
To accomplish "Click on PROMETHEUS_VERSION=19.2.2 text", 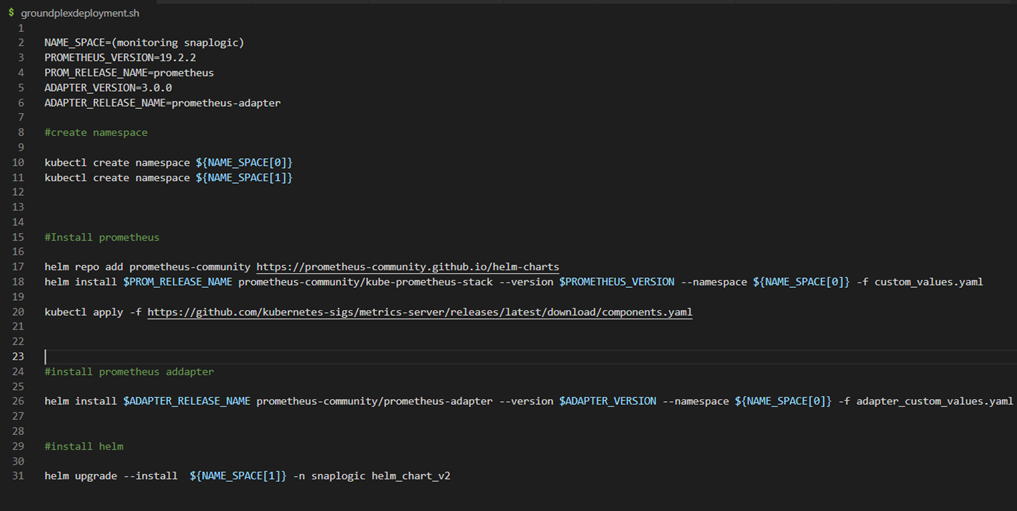I will 120,58.
